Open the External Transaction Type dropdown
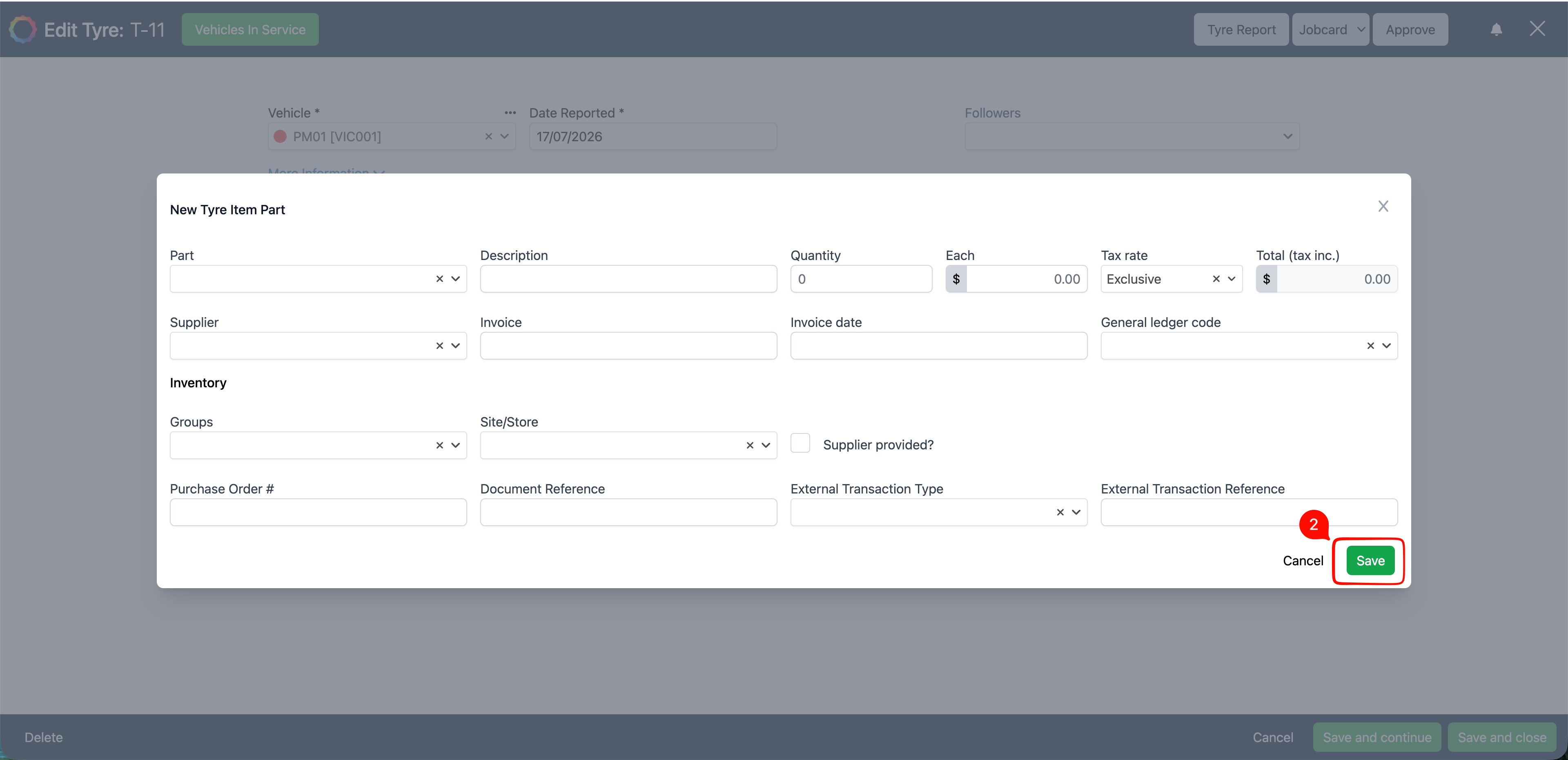1568x760 pixels. click(1076, 512)
